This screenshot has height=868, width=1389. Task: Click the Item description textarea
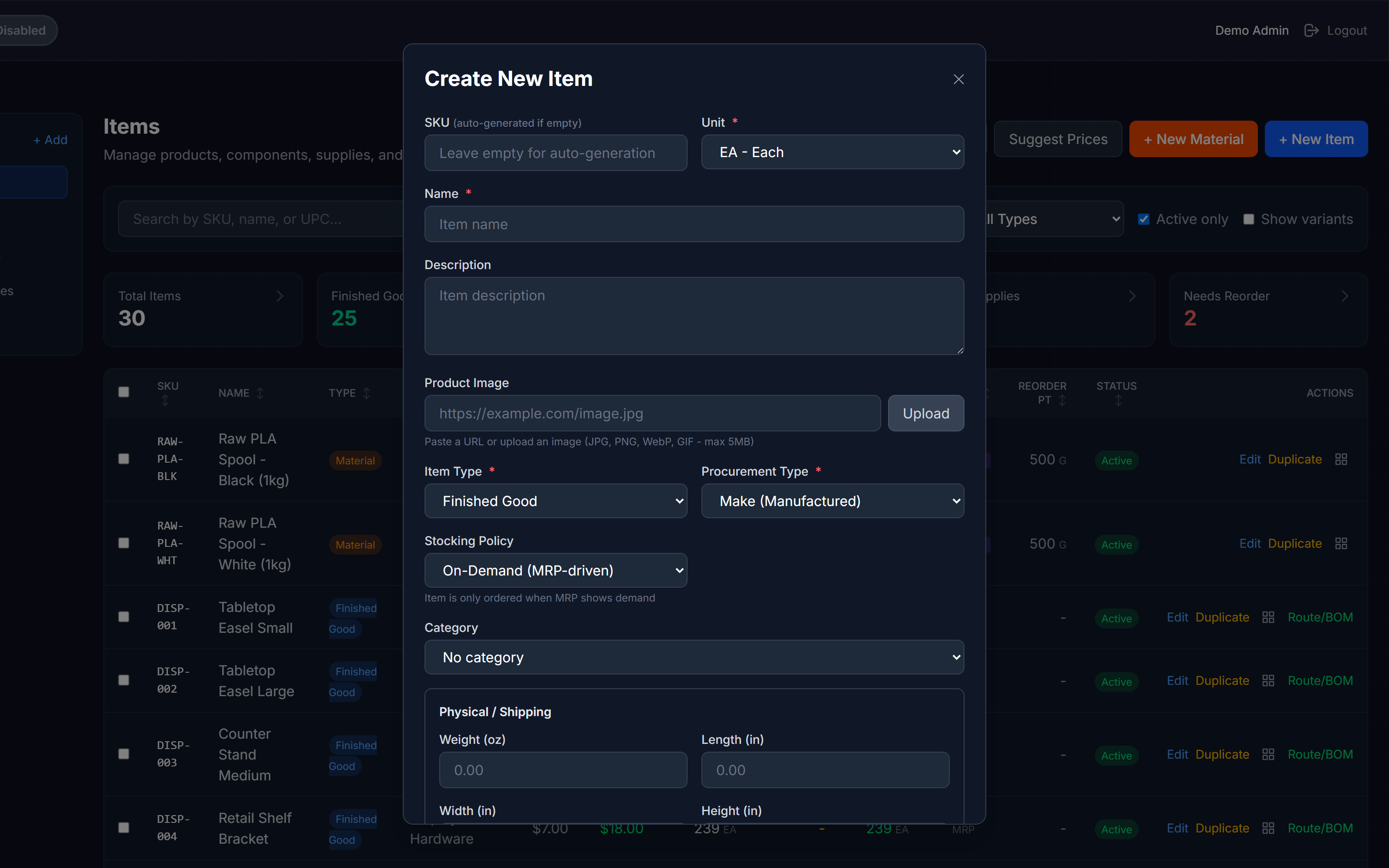694,316
